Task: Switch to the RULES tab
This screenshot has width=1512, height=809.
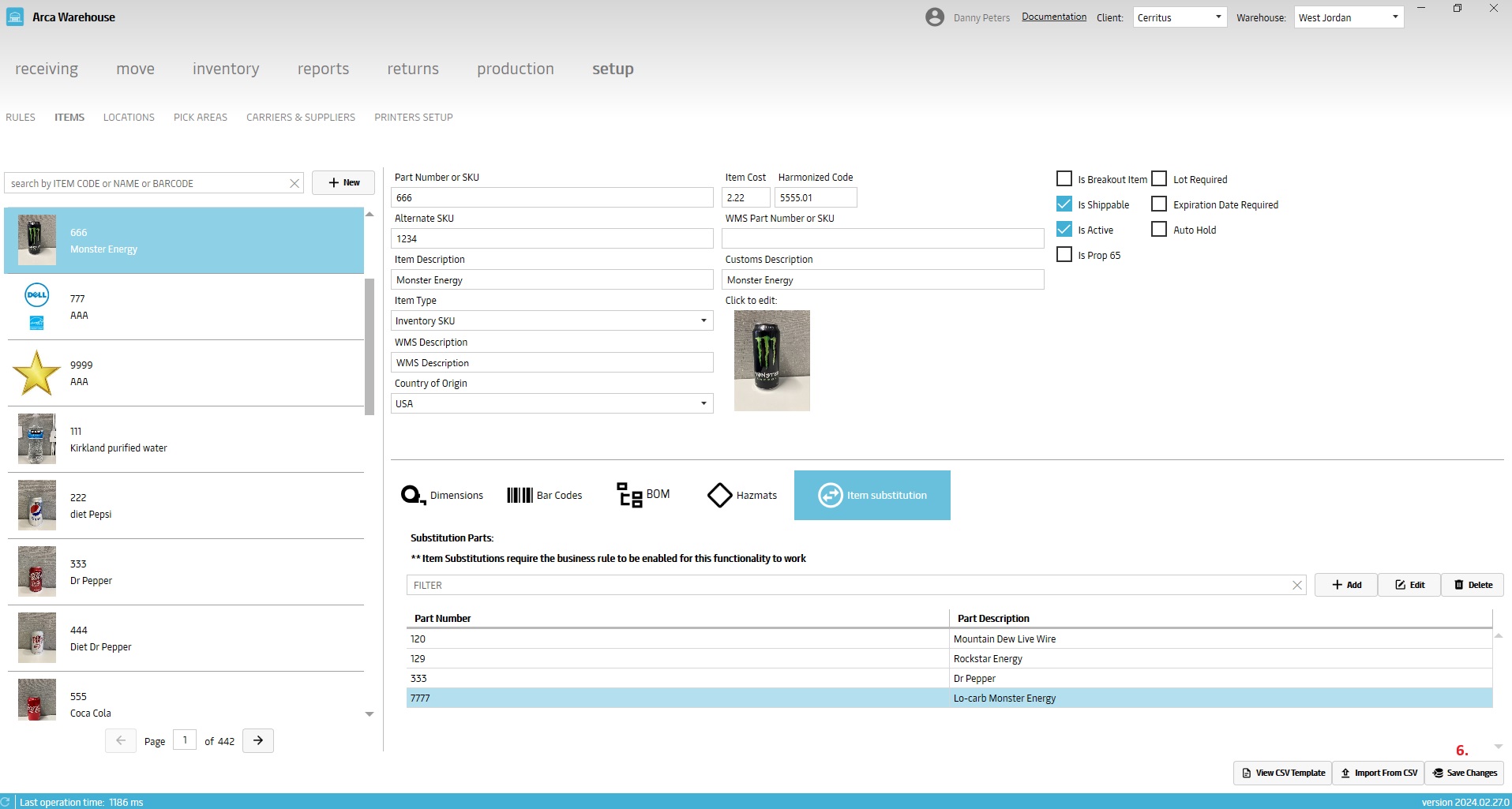Action: click(x=21, y=117)
